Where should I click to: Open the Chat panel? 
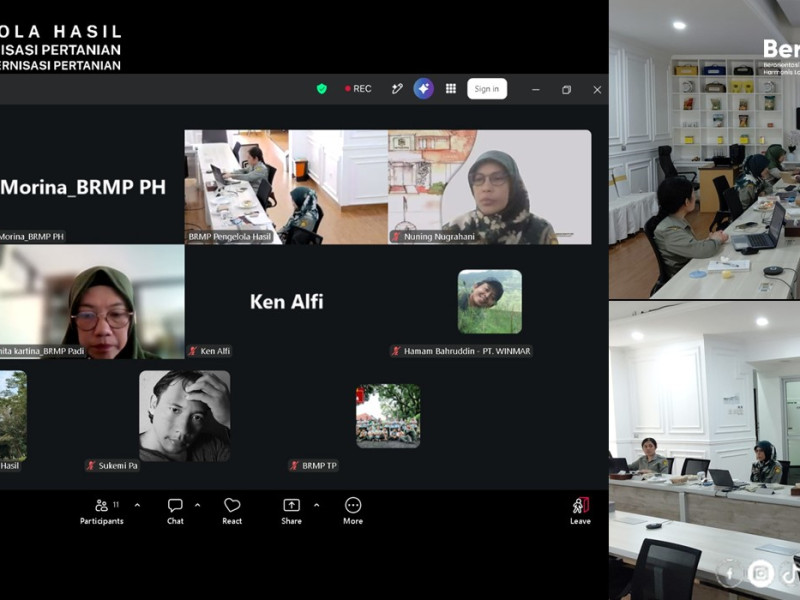tap(175, 512)
